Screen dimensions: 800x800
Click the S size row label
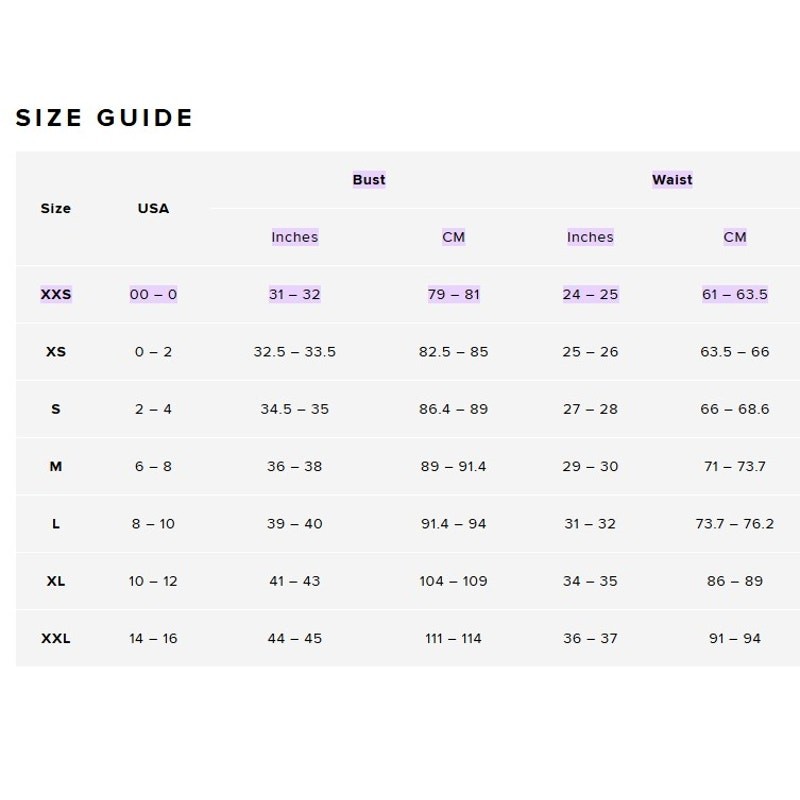(56, 409)
